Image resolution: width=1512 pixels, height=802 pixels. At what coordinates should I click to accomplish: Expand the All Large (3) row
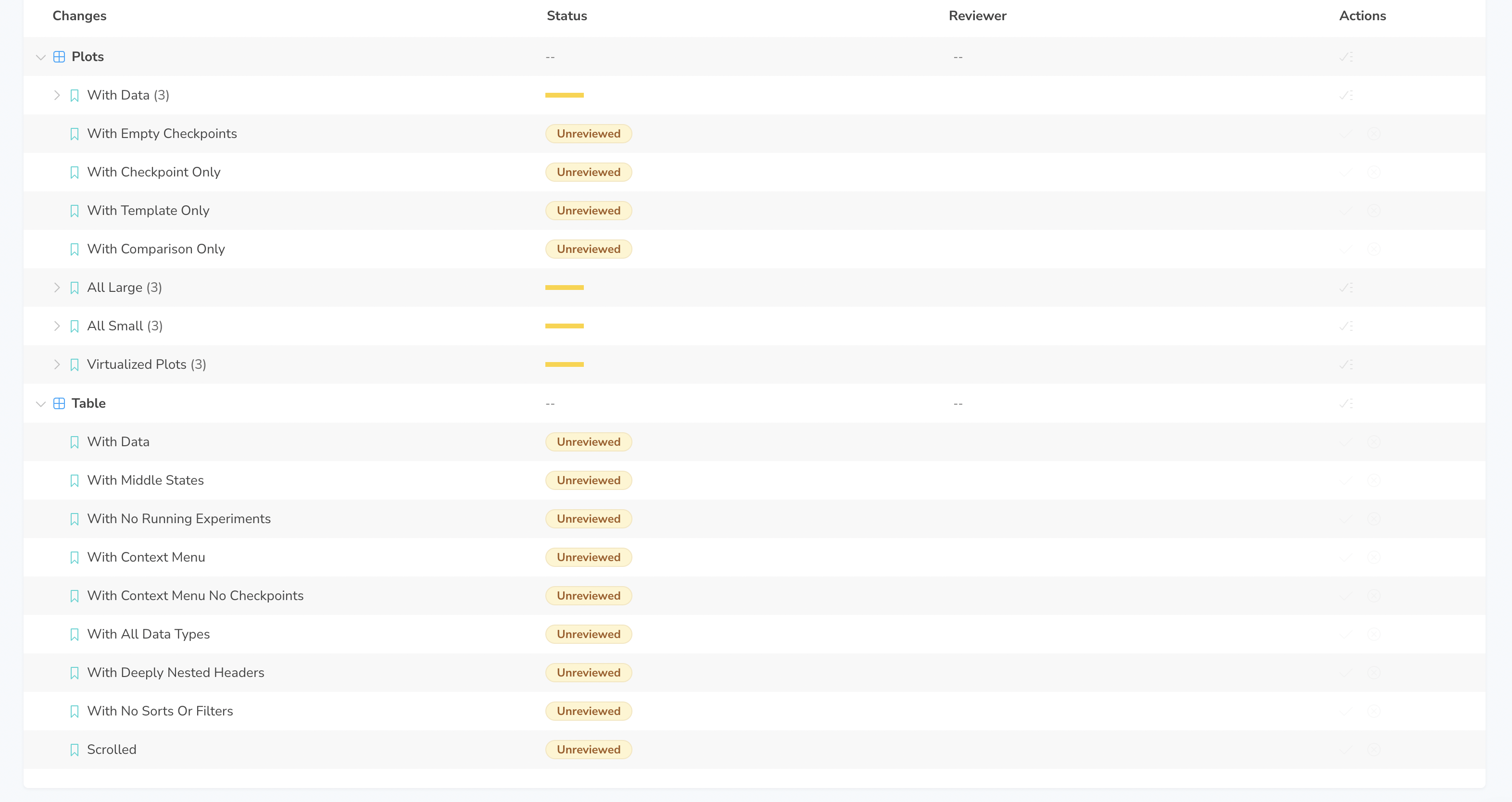coord(57,288)
